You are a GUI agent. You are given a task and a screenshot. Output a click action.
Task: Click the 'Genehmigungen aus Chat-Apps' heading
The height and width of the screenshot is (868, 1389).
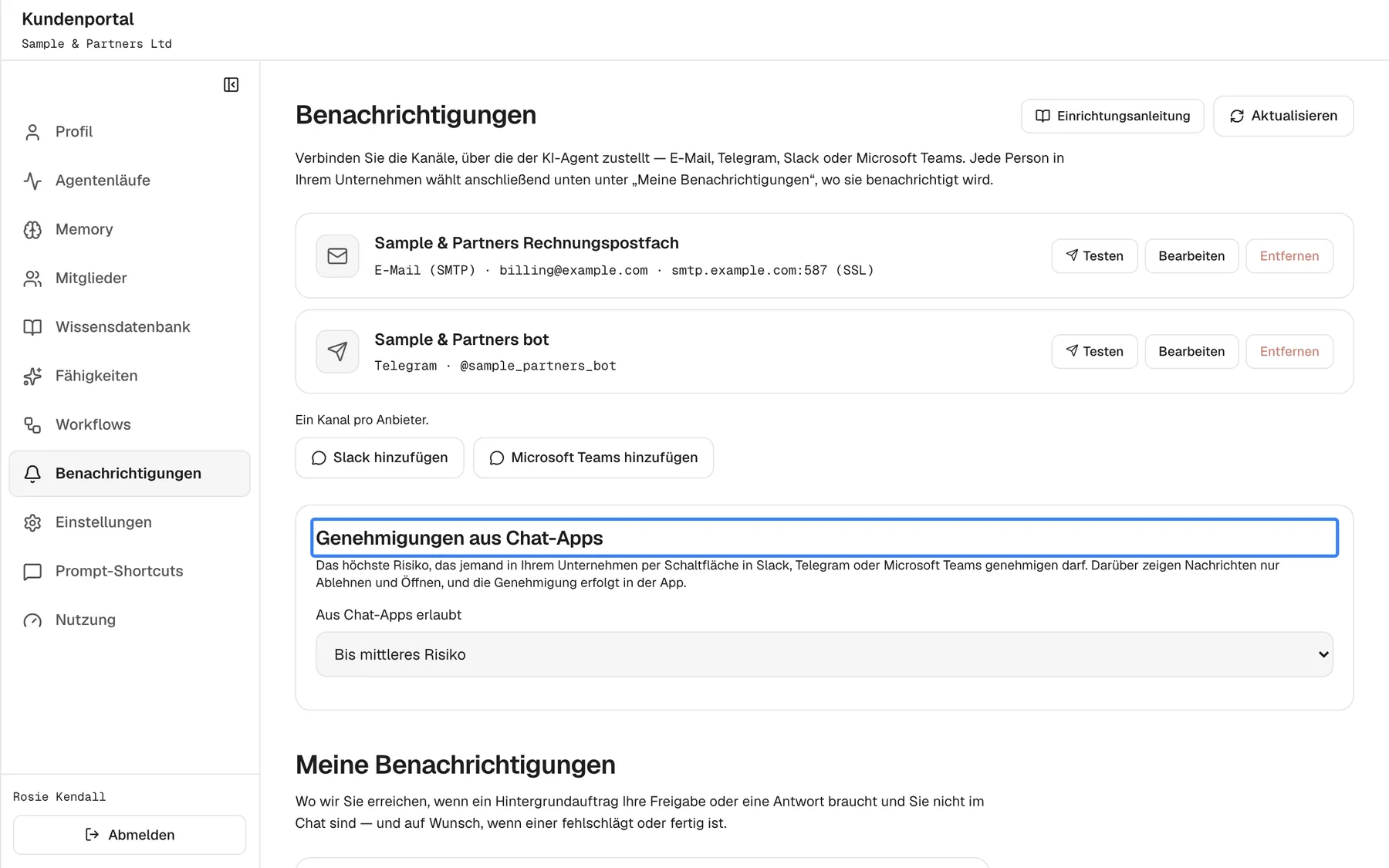(x=459, y=538)
